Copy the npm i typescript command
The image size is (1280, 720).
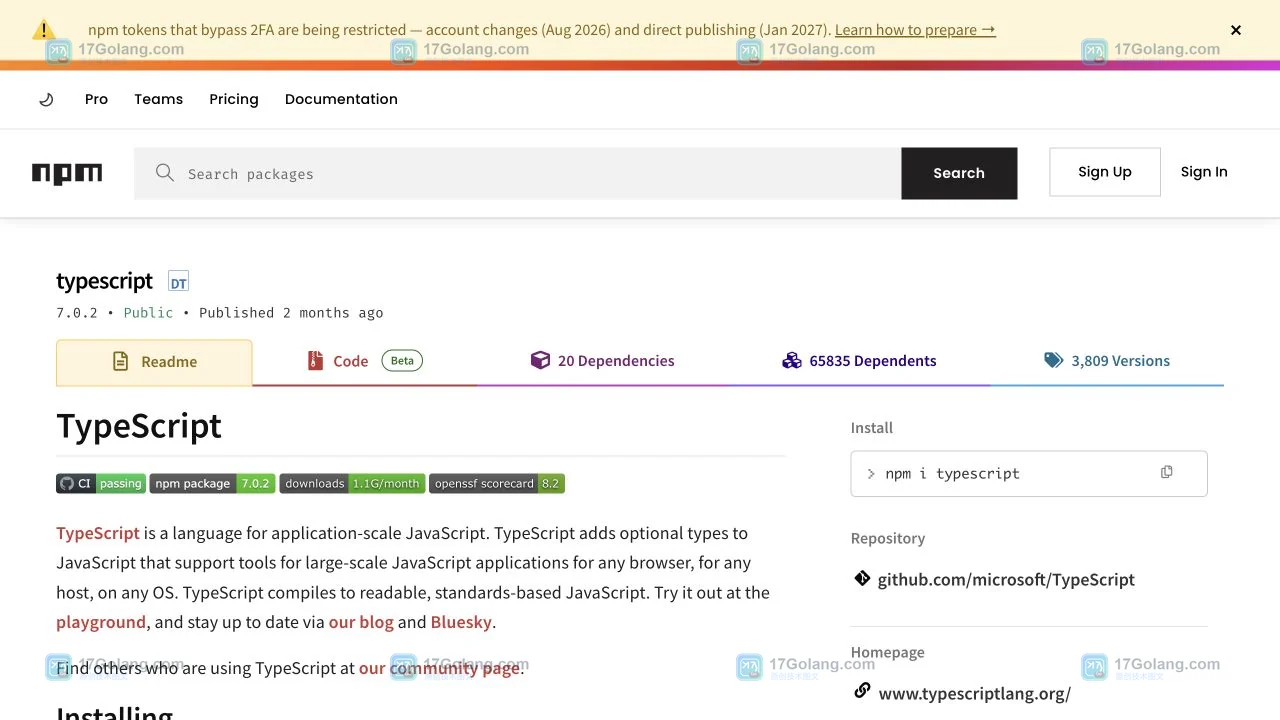point(1166,472)
